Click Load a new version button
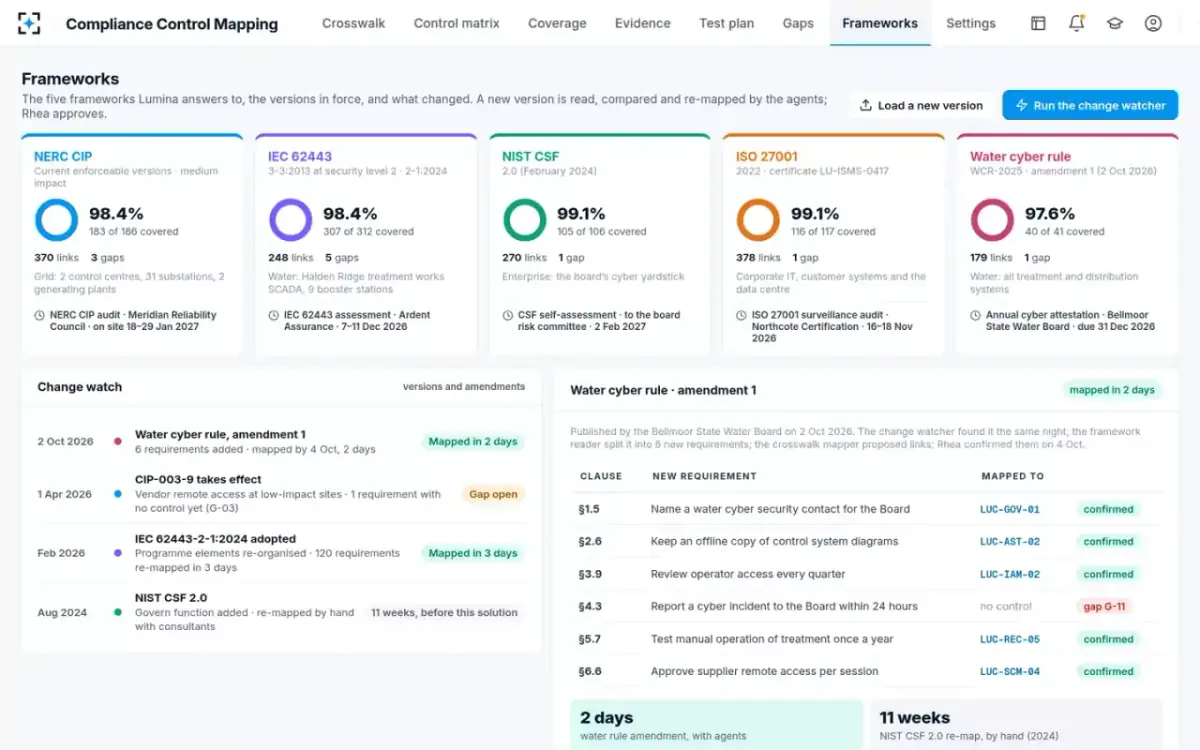Viewport: 1200px width, 750px height. click(x=921, y=105)
